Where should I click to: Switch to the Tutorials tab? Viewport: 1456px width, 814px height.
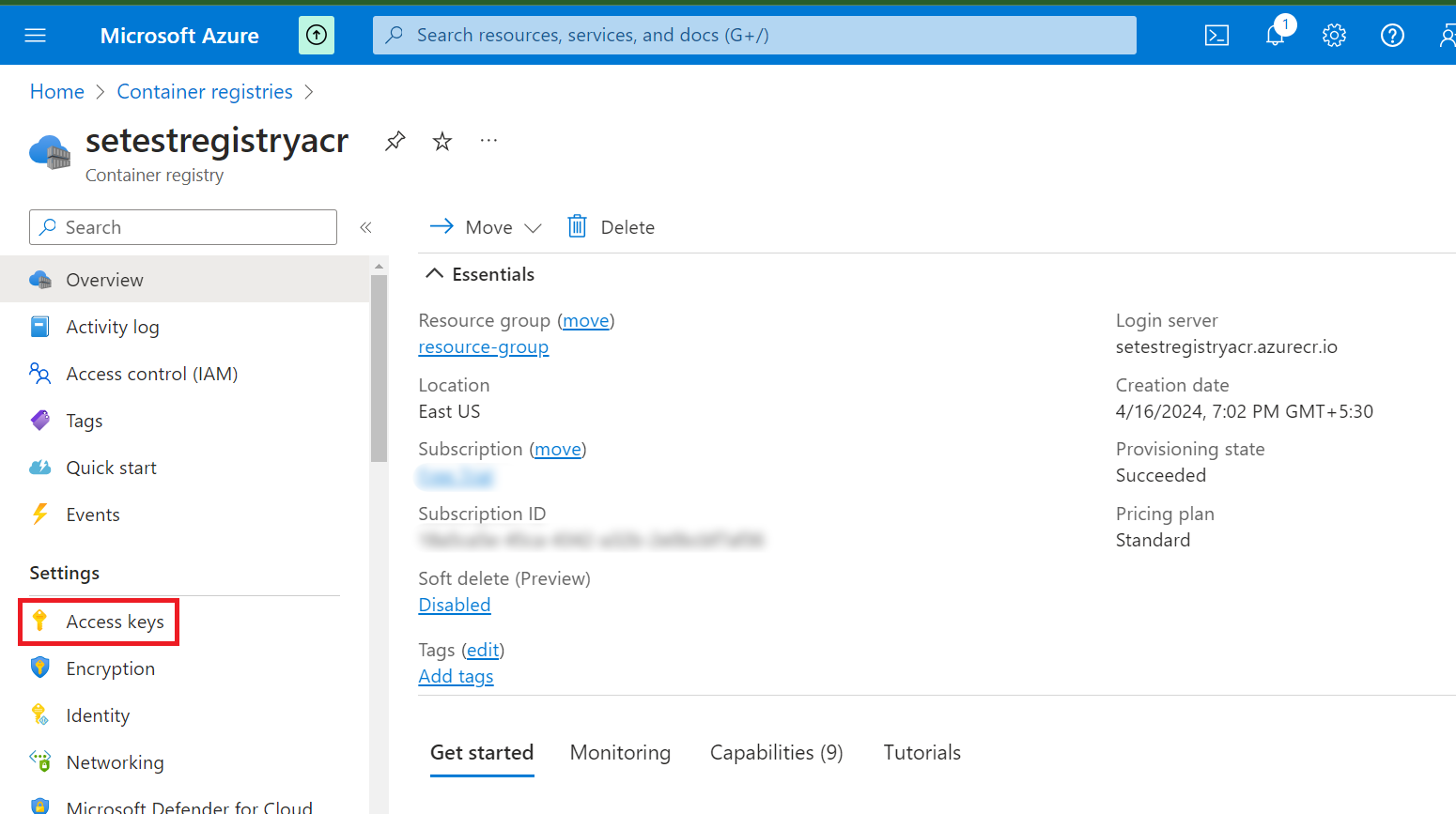[922, 753]
